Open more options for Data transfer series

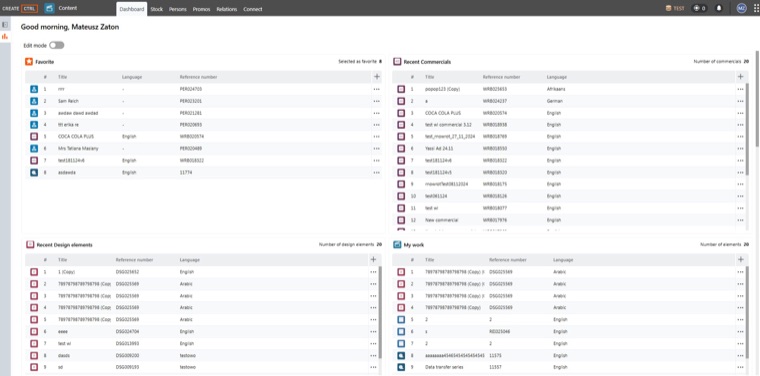point(740,367)
